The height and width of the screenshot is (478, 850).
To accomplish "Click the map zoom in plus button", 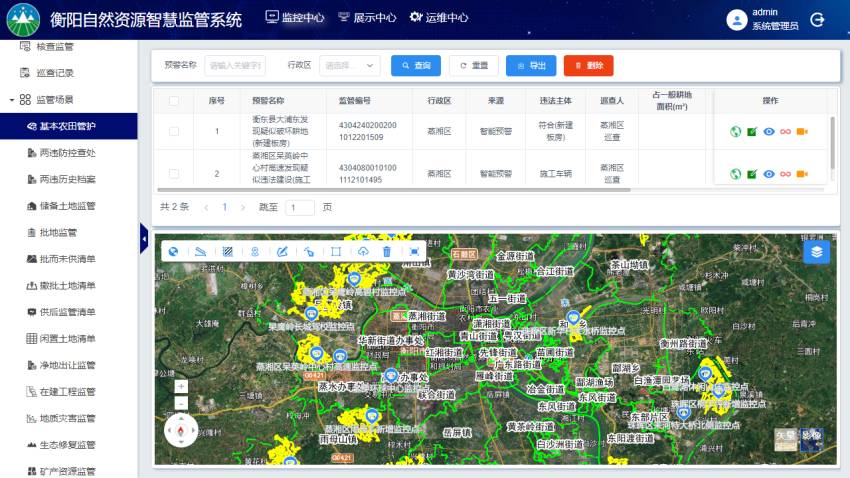I will click(x=181, y=386).
